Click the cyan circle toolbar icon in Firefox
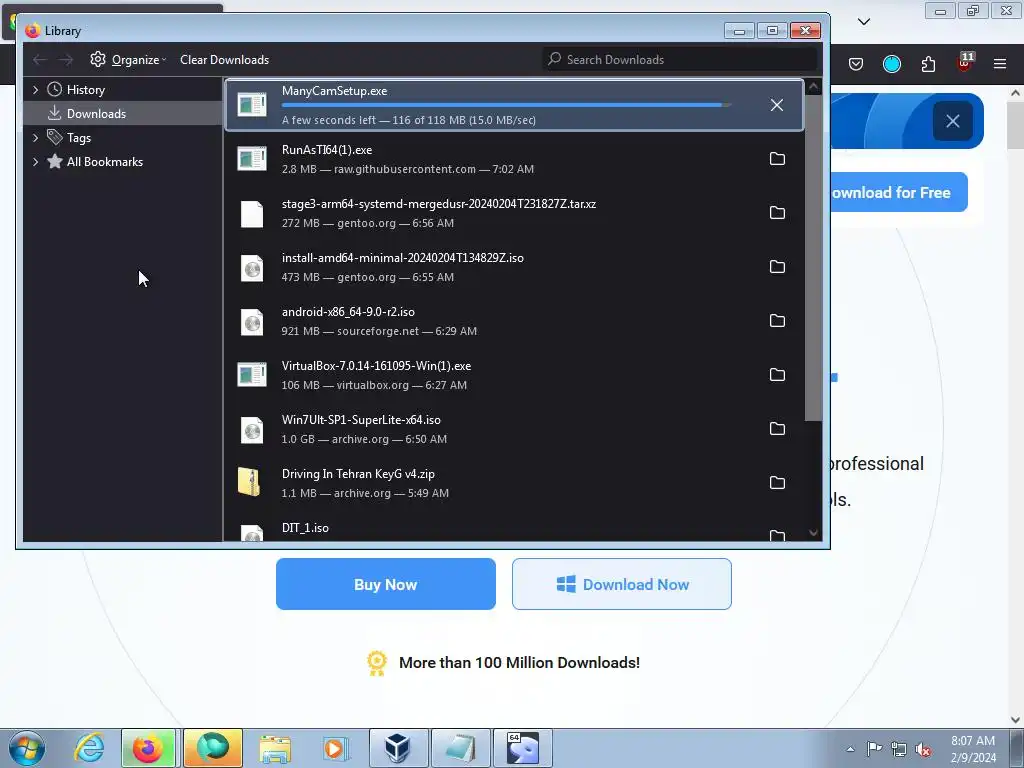Screen dimensions: 1024x768 click(x=892, y=63)
